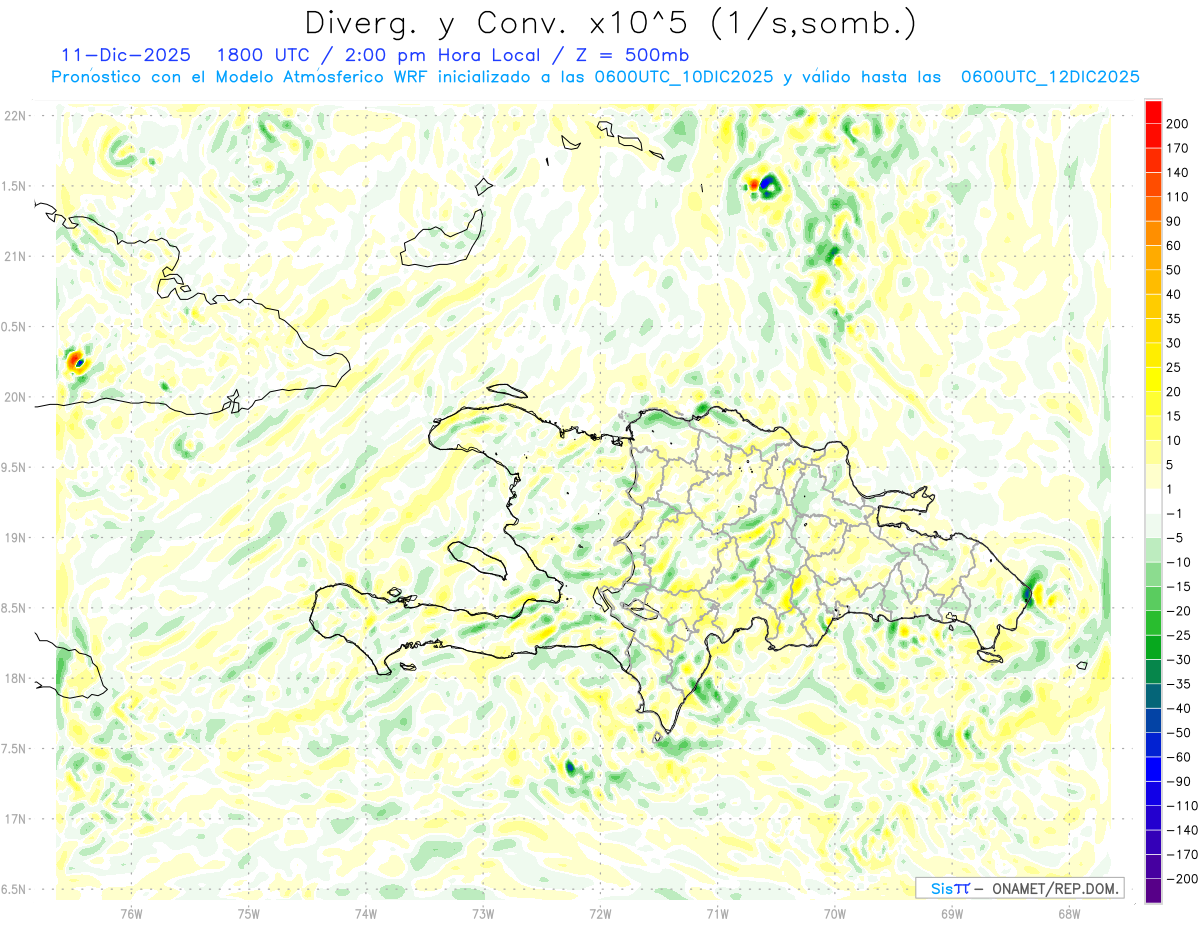Click the '-1' color scale value
This screenshot has width=1200, height=927.
1175,514
